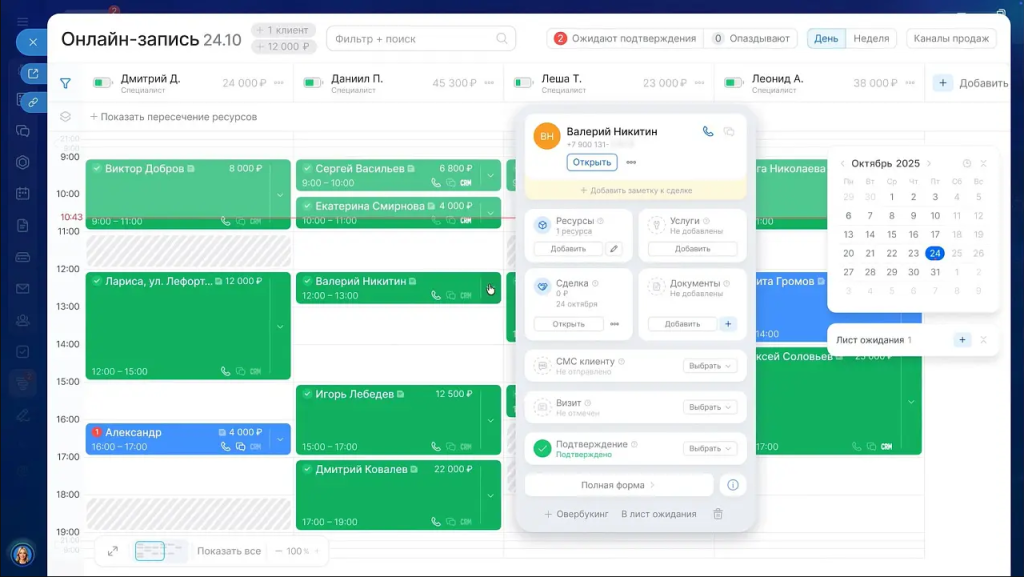Call Валерий Никитин using the phone icon in the popup
The height and width of the screenshot is (577, 1024).
click(x=708, y=131)
